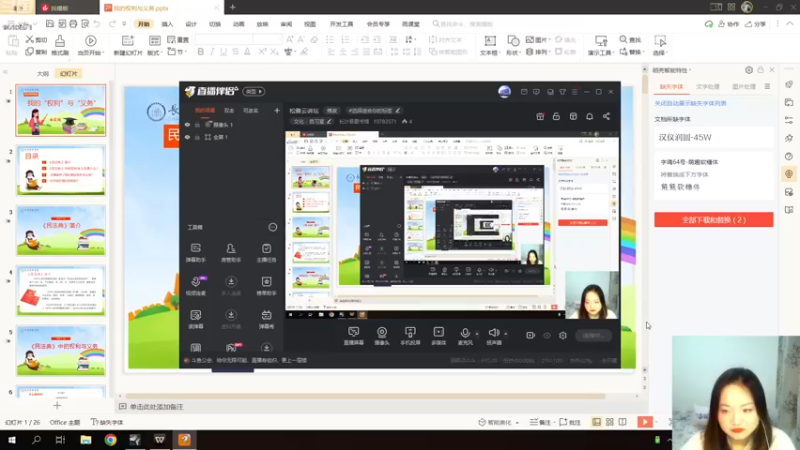Click the red download and replace all button
Viewport: 800px width, 450px height.
tap(714, 220)
